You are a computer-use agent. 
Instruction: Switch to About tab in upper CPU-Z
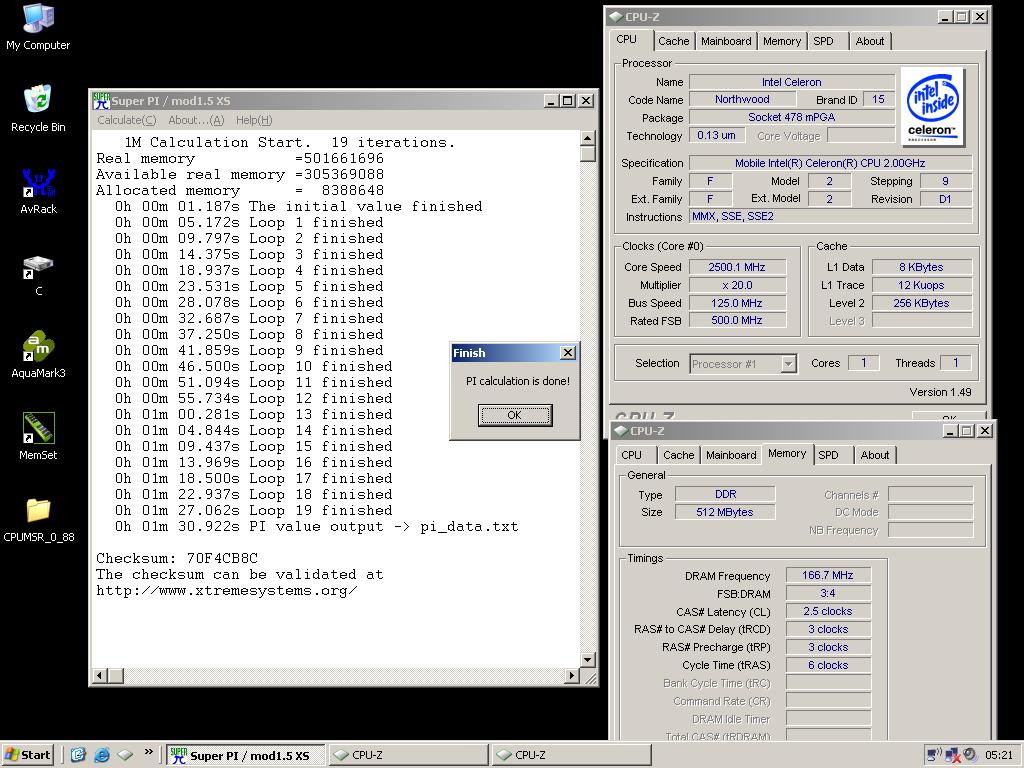point(870,41)
